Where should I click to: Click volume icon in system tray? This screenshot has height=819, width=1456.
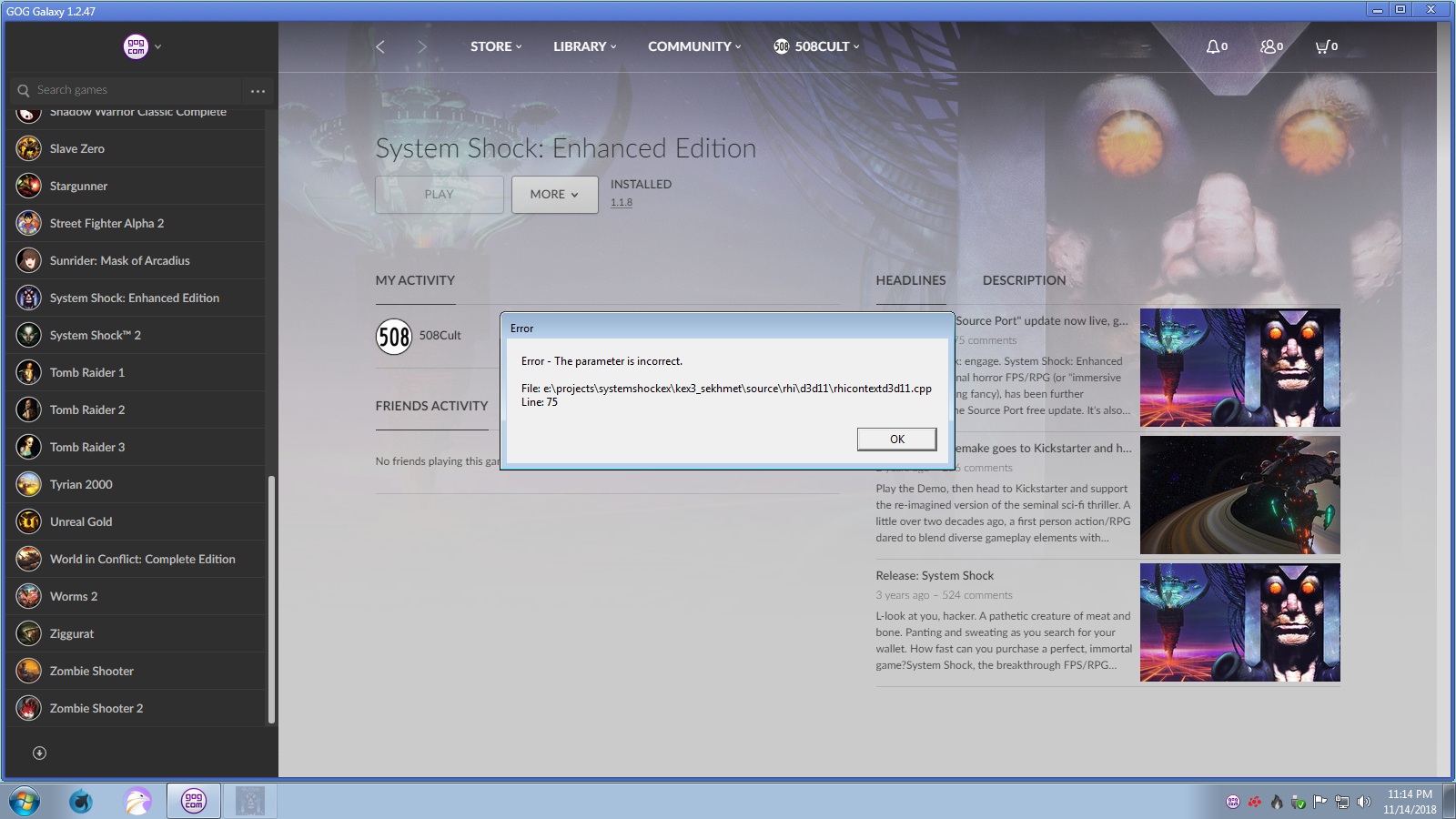coord(1363,802)
